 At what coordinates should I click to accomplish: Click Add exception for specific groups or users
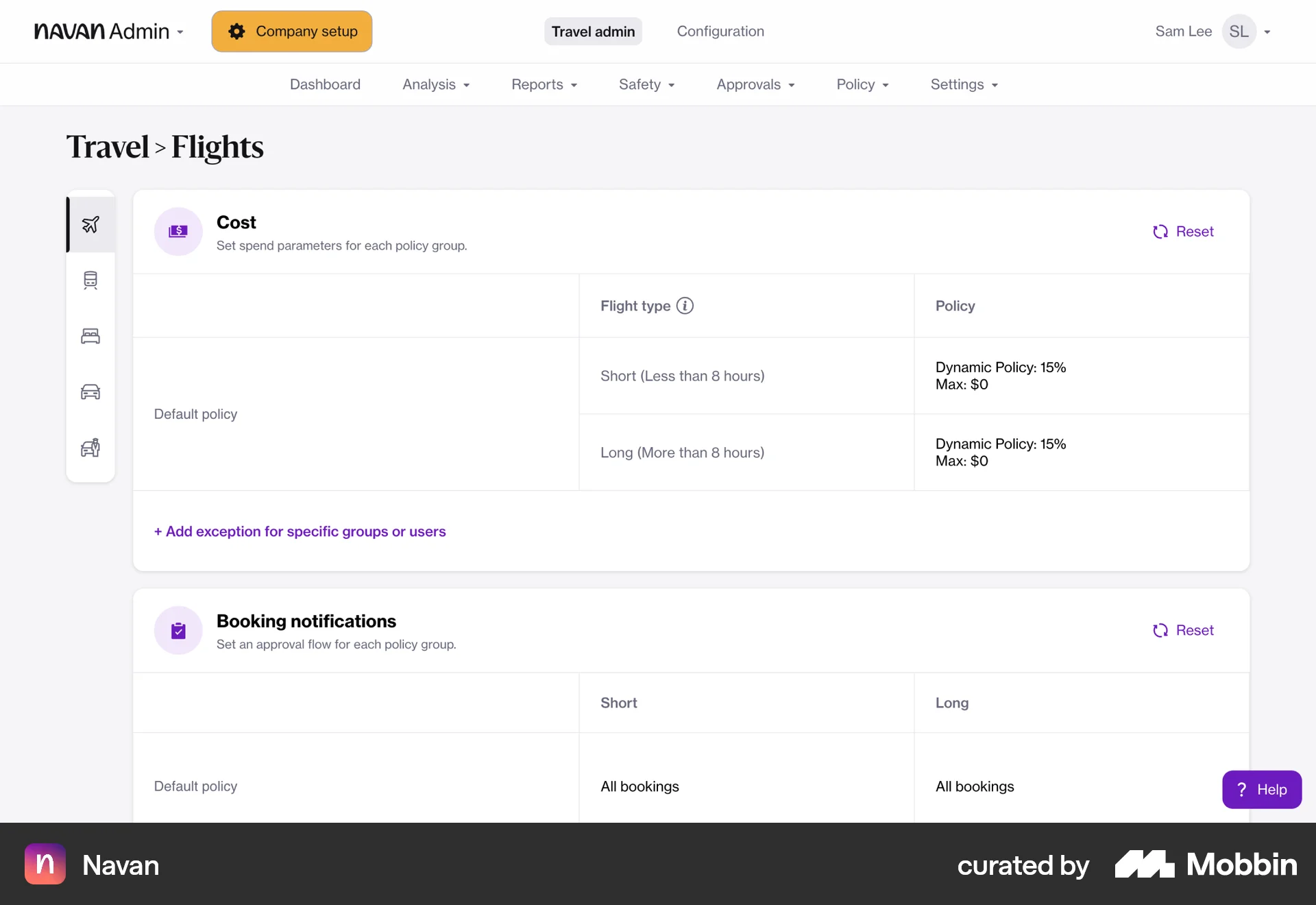pyautogui.click(x=300, y=531)
